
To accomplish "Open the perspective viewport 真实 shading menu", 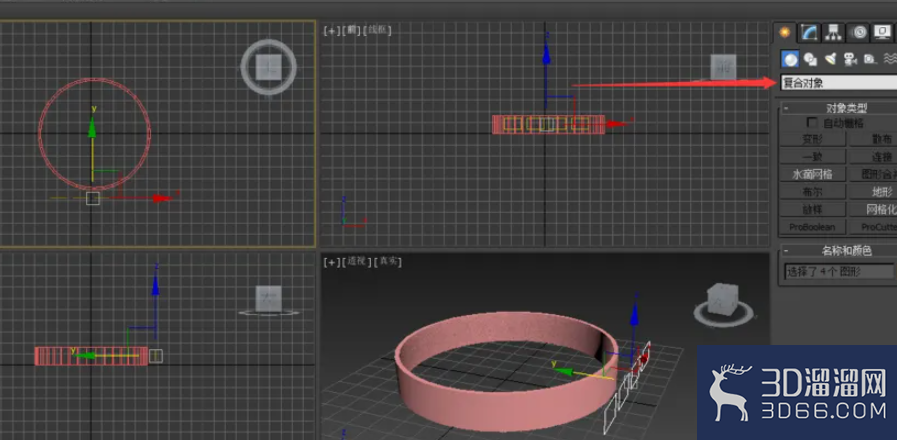I will [388, 262].
